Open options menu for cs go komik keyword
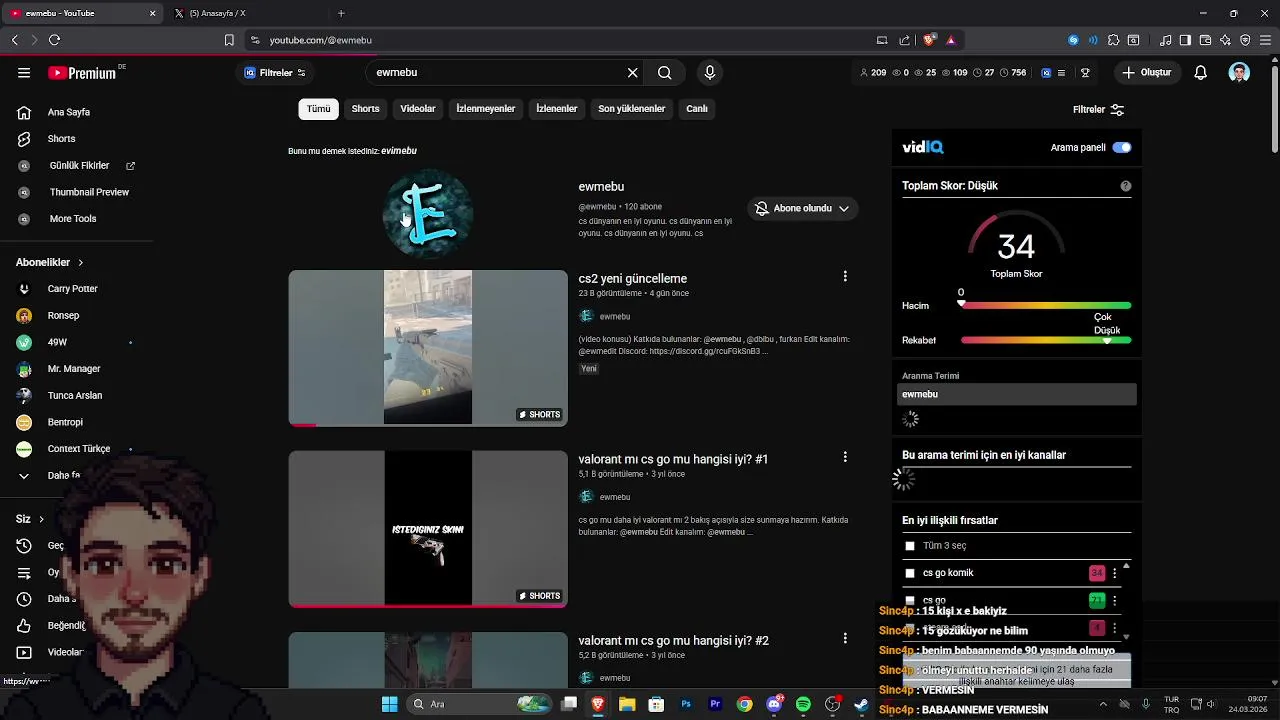This screenshot has width=1280, height=720. (1114, 573)
